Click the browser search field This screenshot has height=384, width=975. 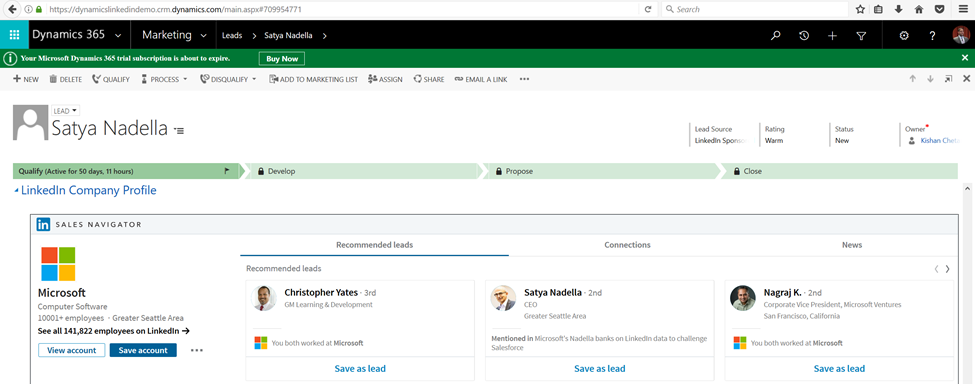(x=754, y=9)
